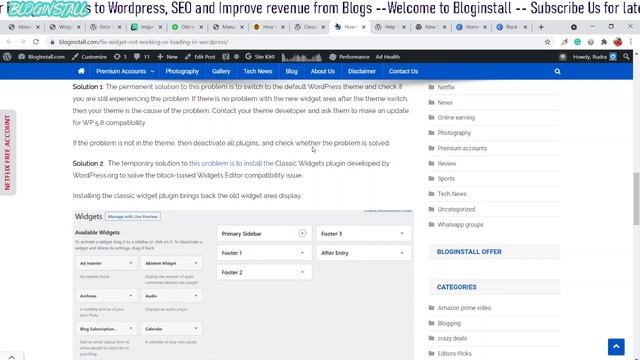Image resolution: width=640 pixels, height=360 pixels.
Task: Click the admin bar search magnifier
Action: coord(626,57)
